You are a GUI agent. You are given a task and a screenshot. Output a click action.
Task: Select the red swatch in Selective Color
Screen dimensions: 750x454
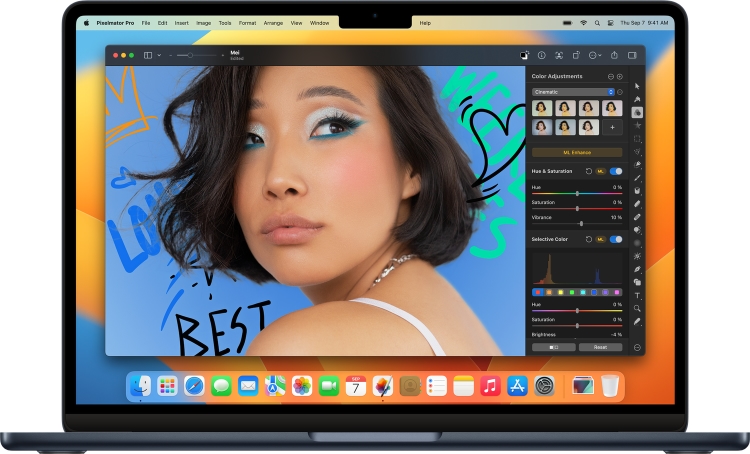click(x=537, y=292)
